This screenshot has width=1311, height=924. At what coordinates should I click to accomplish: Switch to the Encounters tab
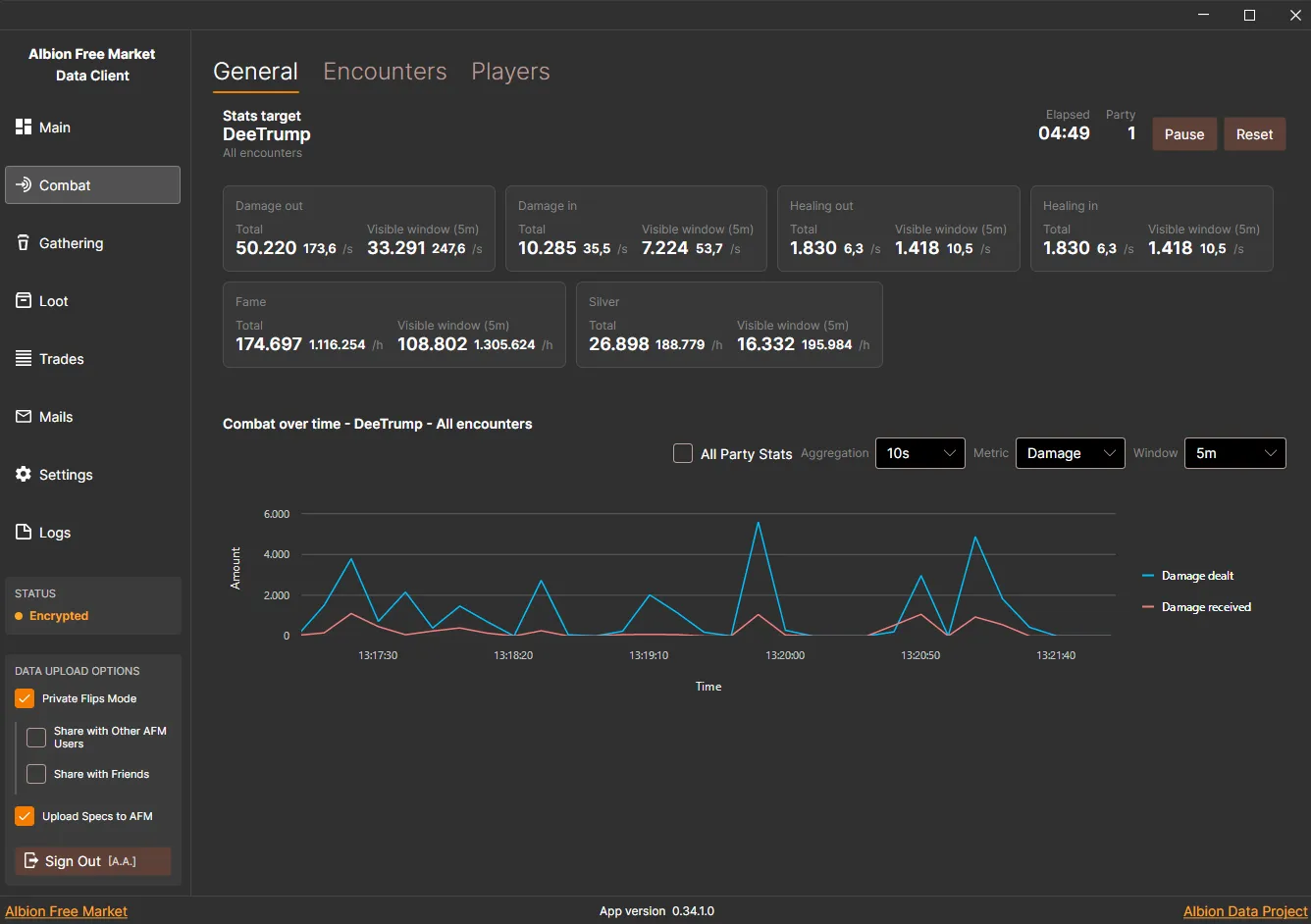(385, 72)
